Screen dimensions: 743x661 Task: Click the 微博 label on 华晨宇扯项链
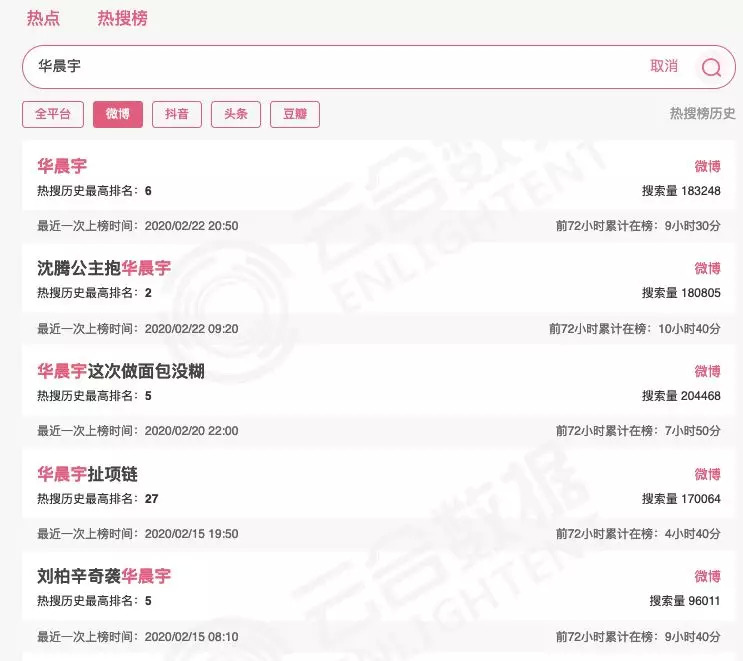(707, 474)
